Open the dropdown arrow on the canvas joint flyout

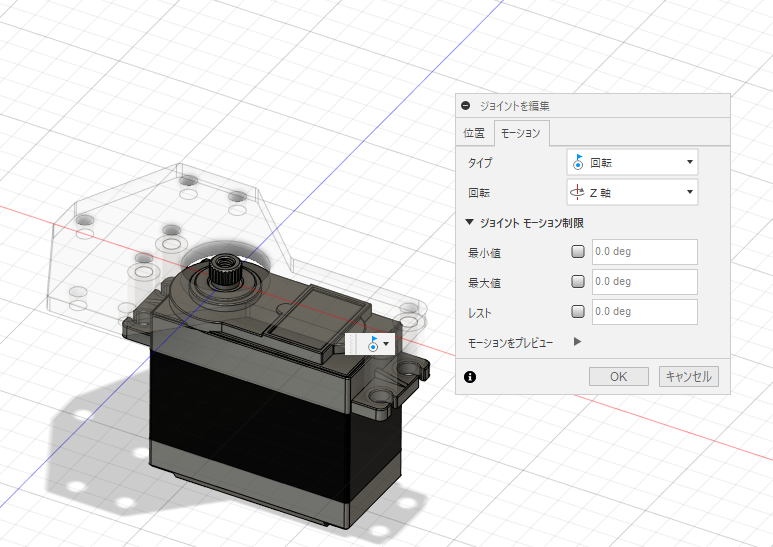pos(386,344)
